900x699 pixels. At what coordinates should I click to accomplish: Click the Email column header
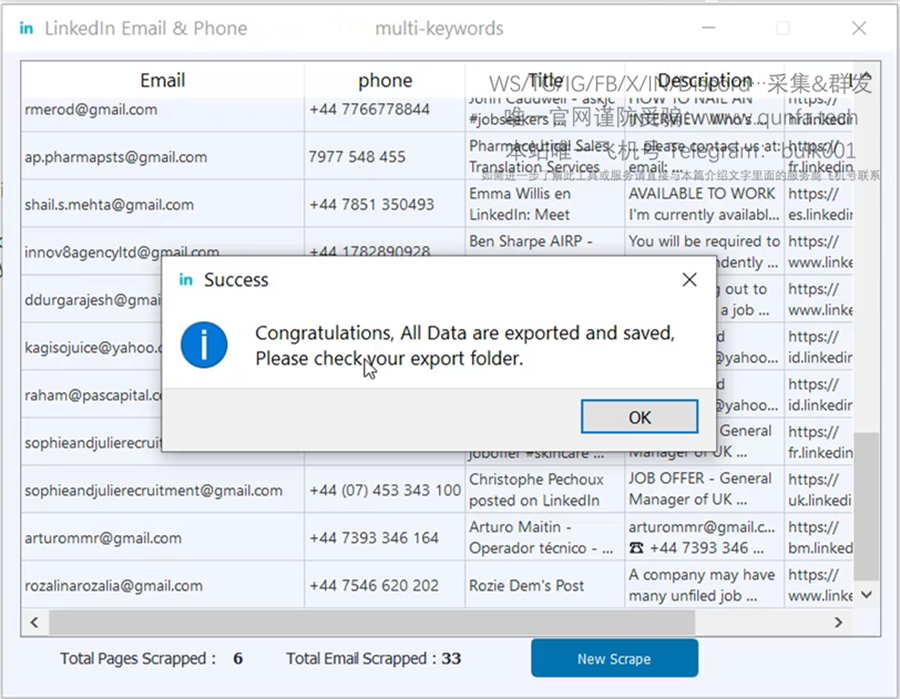[x=162, y=80]
